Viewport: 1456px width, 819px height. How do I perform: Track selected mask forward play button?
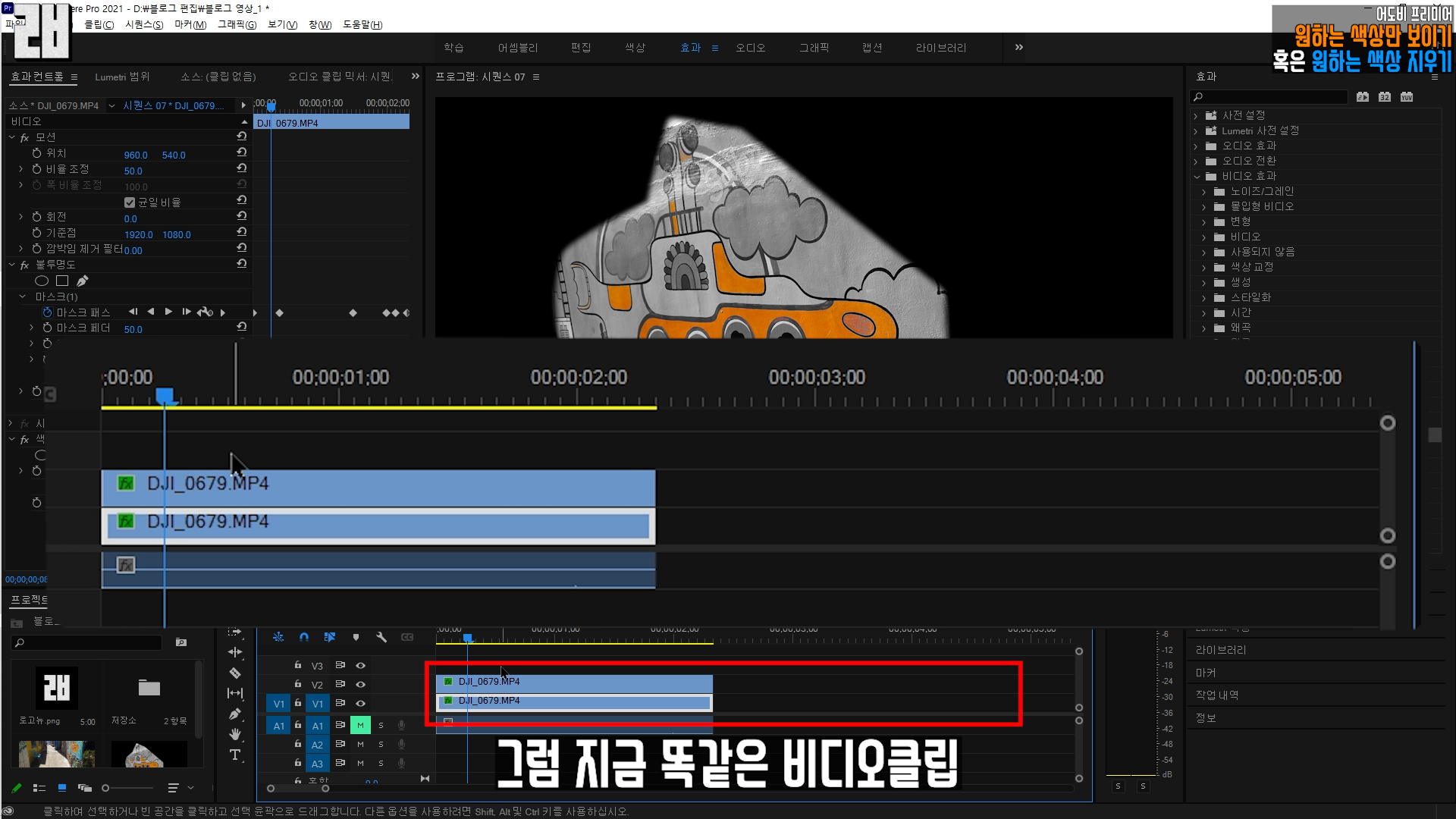click(168, 312)
